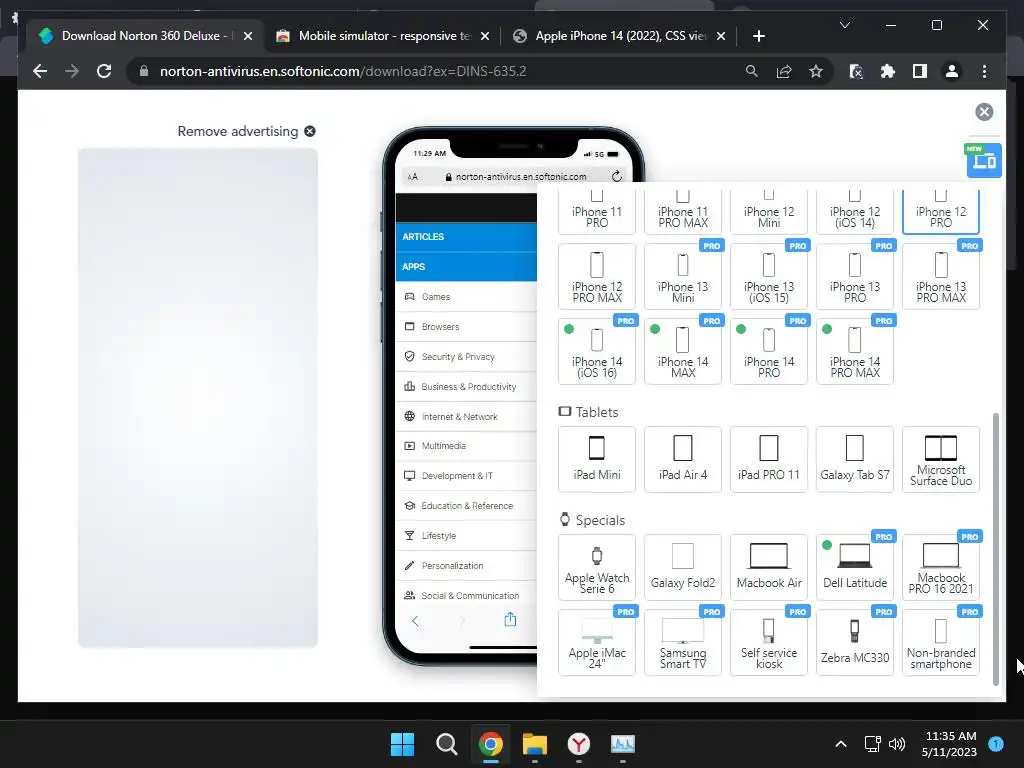Image resolution: width=1024 pixels, height=768 pixels.
Task: Open the Business & Productivity category
Action: click(x=466, y=387)
